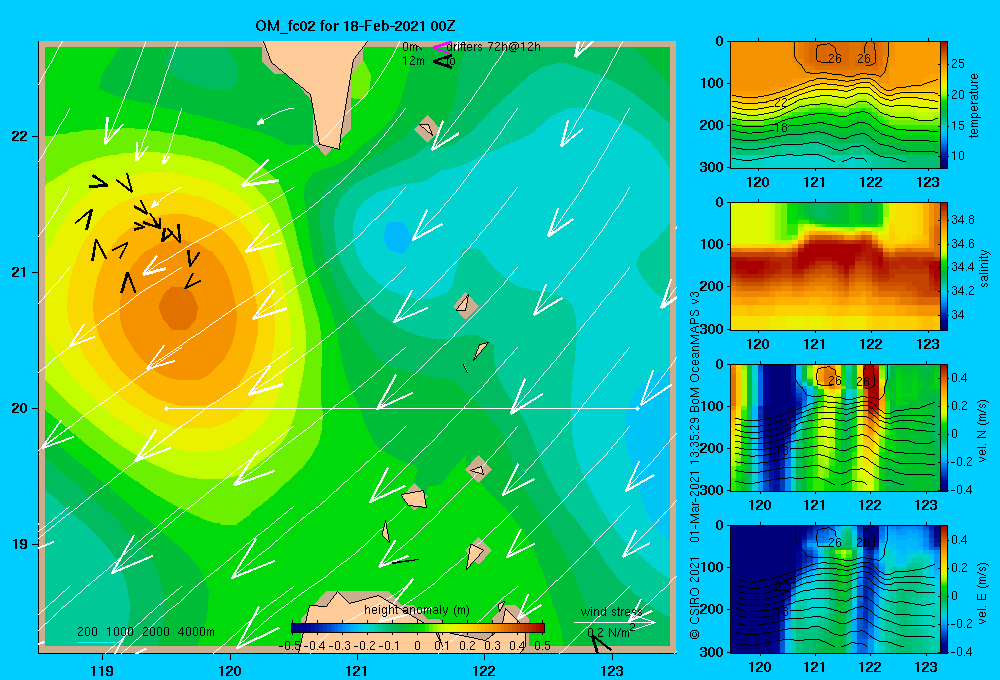Click the -0.4 tick on vel. E colorbar
Image resolution: width=1000 pixels, height=680 pixels.
tap(961, 651)
